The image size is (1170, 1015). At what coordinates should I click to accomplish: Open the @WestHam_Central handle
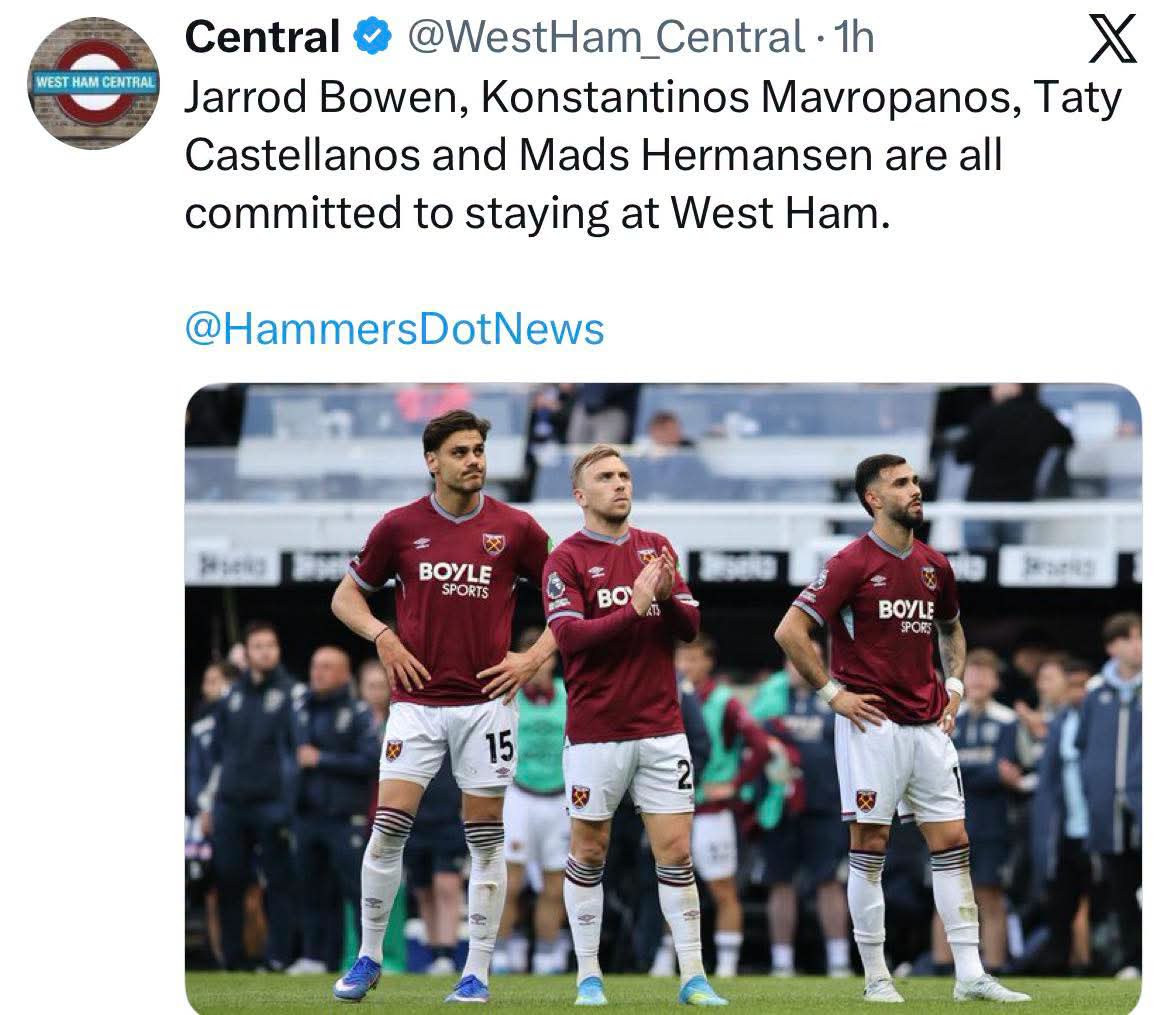click(x=605, y=37)
